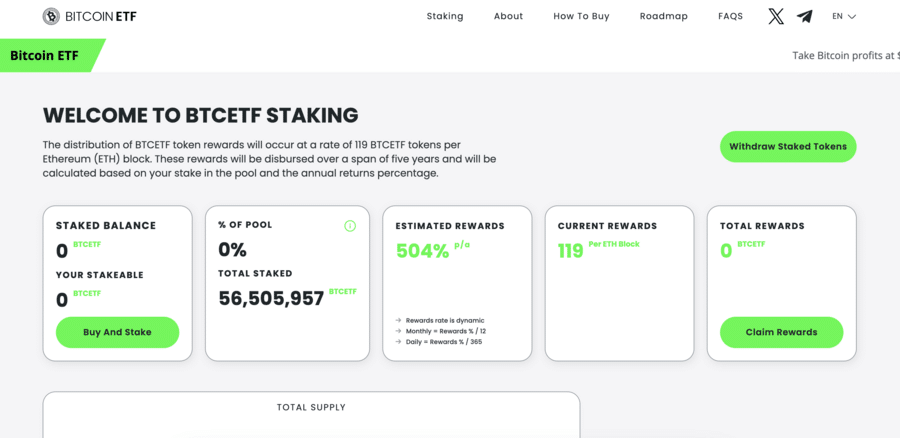This screenshot has width=900, height=438.
Task: Open the Roadmap nav item
Action: (664, 16)
